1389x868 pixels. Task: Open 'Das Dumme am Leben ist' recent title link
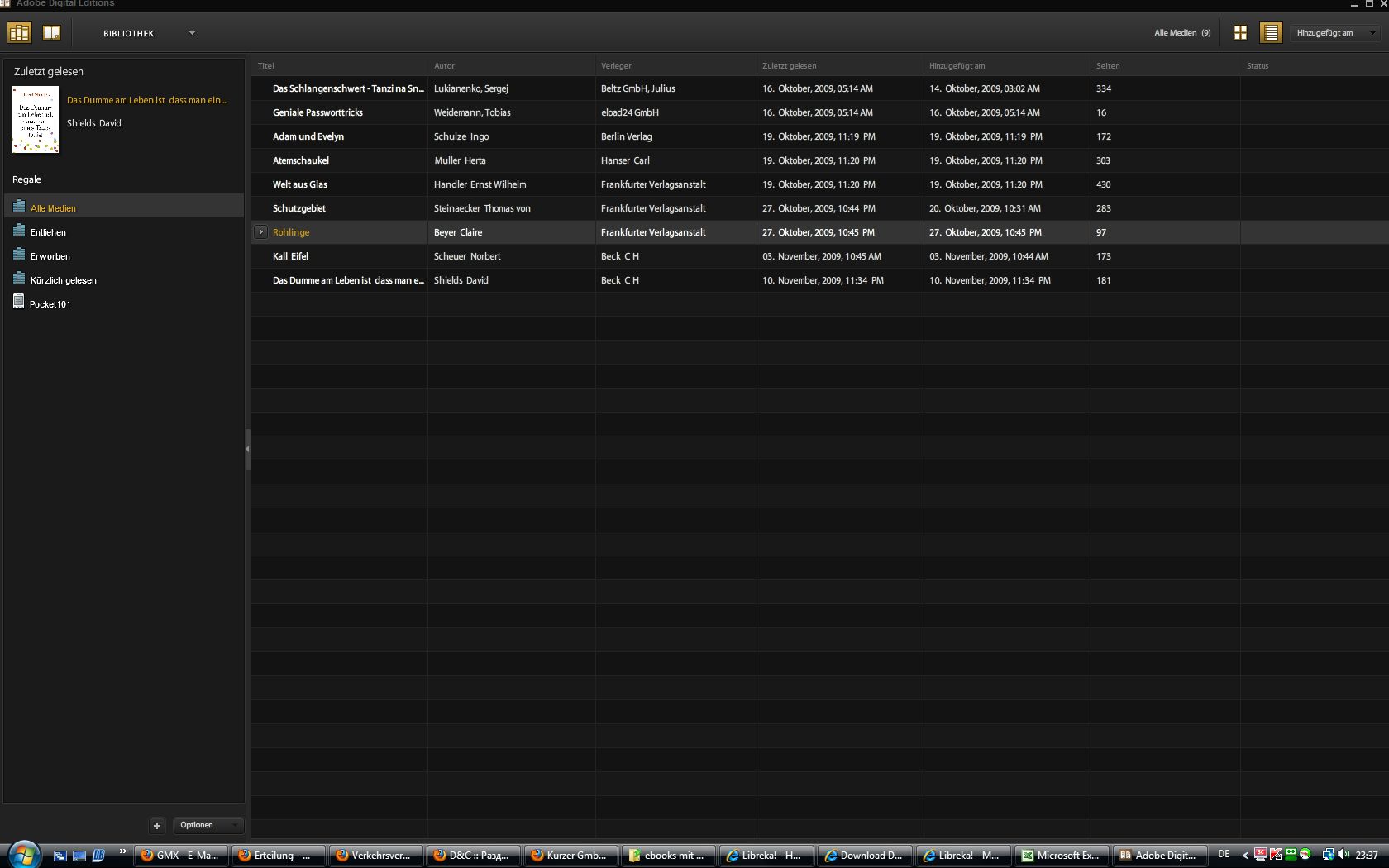click(146, 100)
